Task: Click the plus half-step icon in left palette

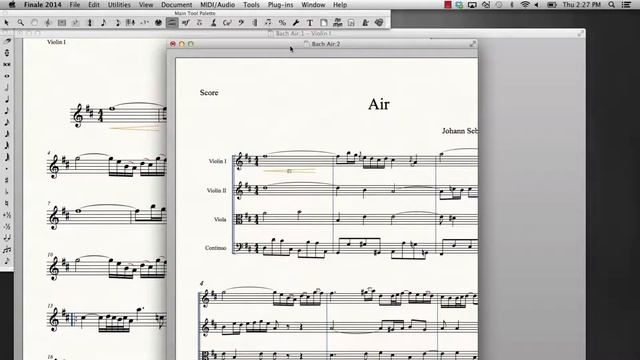Action: point(7,214)
